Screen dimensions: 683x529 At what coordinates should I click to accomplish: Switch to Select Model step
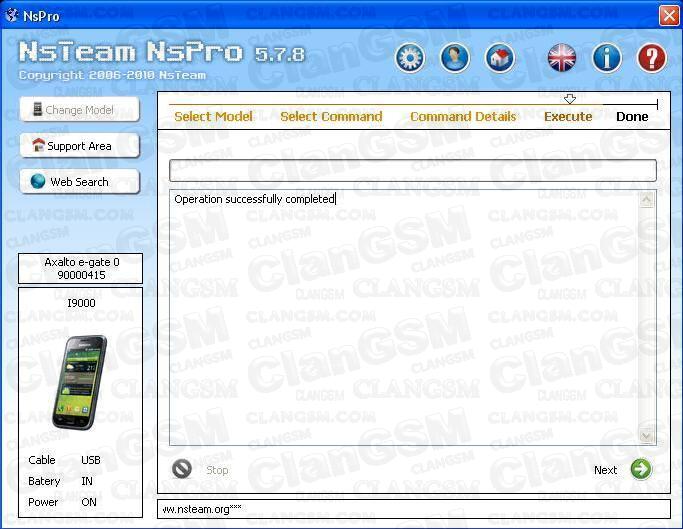click(213, 117)
